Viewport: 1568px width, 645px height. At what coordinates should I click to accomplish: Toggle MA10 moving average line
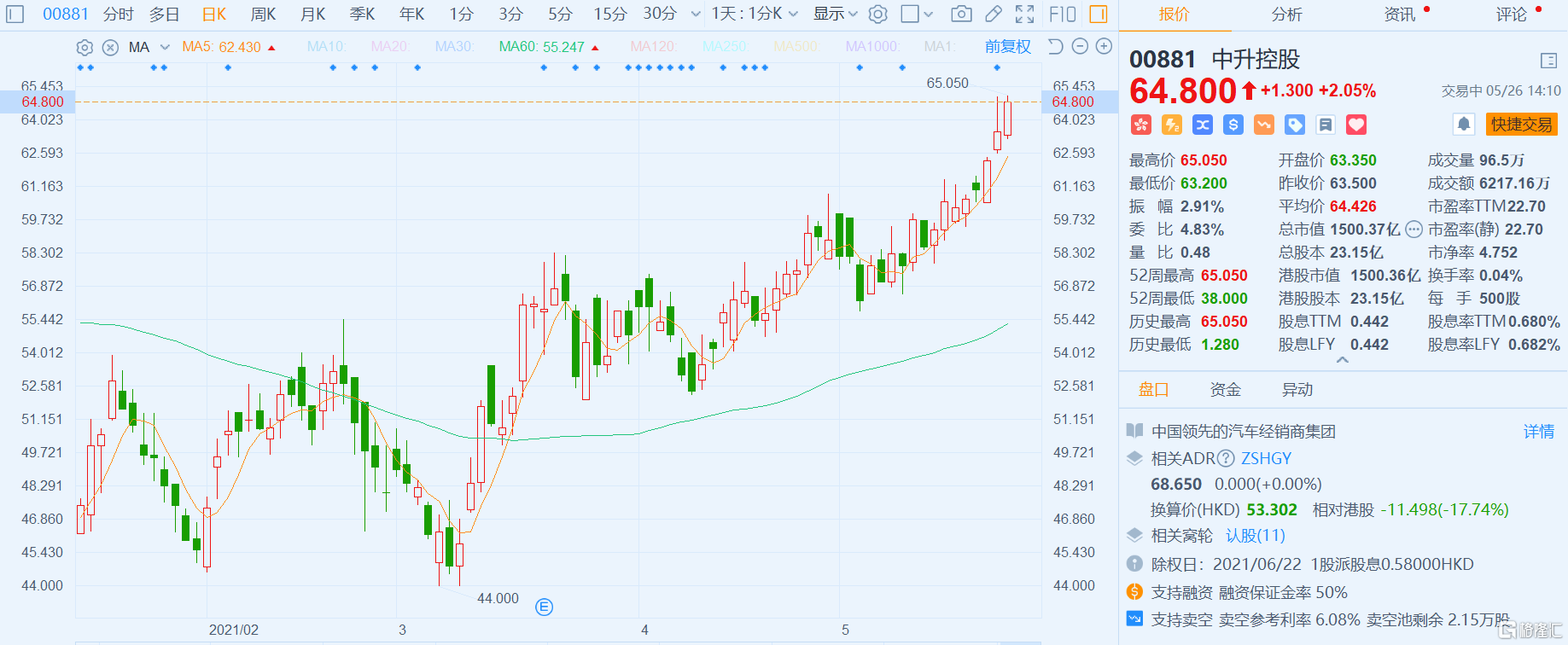click(327, 47)
